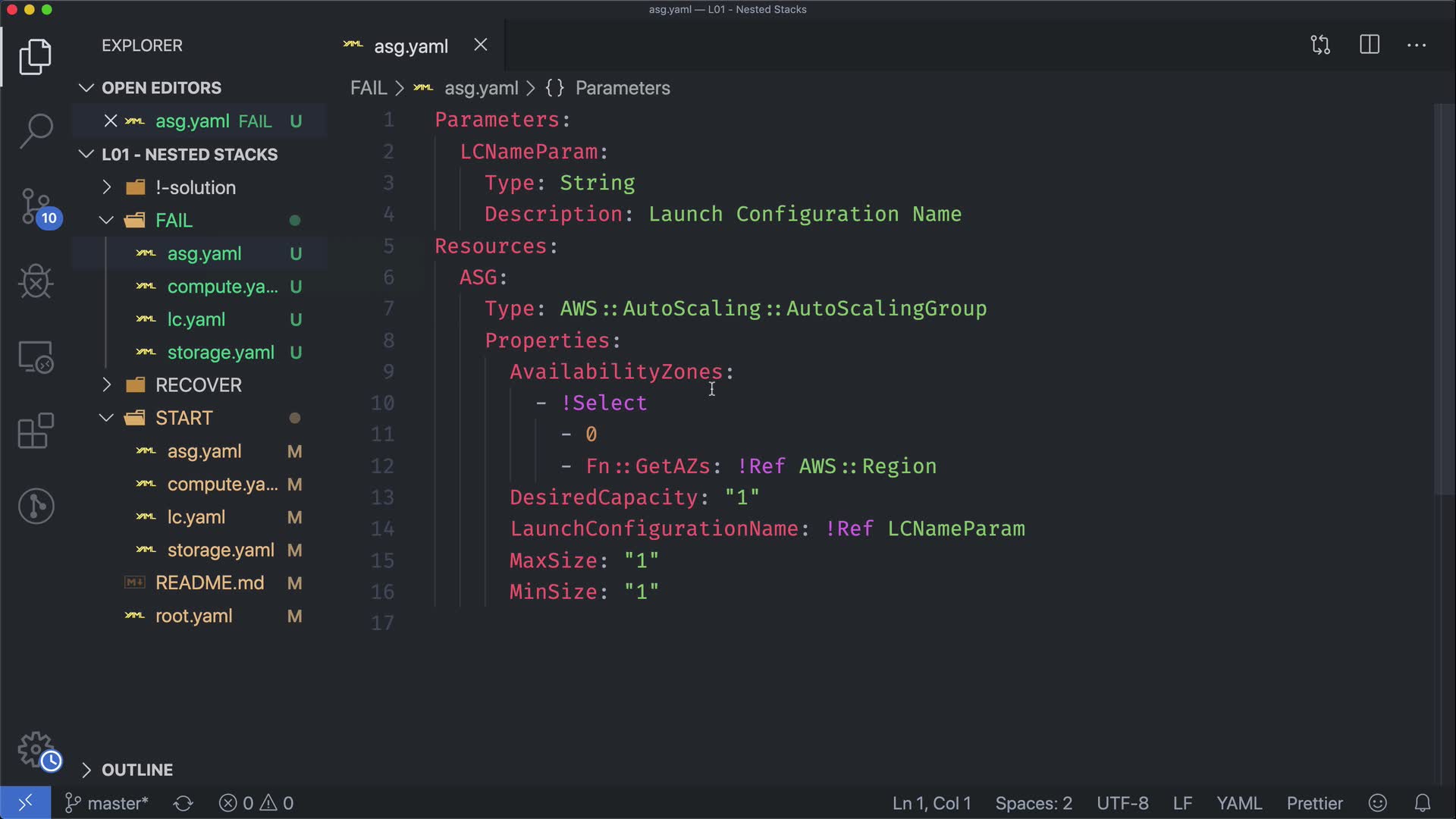Open More Actions ellipsis menu in editor
Image resolution: width=1456 pixels, height=819 pixels.
1417,45
